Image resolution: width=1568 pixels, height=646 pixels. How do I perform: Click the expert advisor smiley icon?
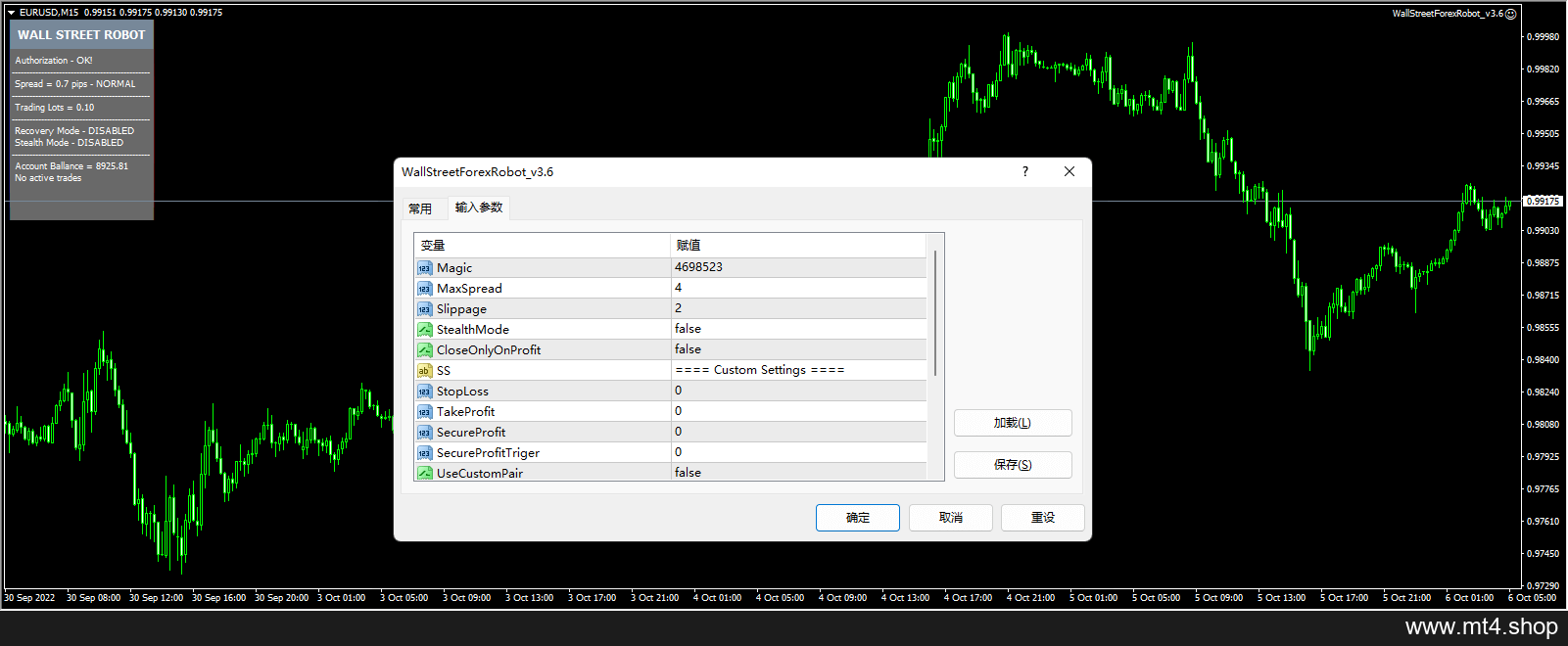pyautogui.click(x=1511, y=14)
